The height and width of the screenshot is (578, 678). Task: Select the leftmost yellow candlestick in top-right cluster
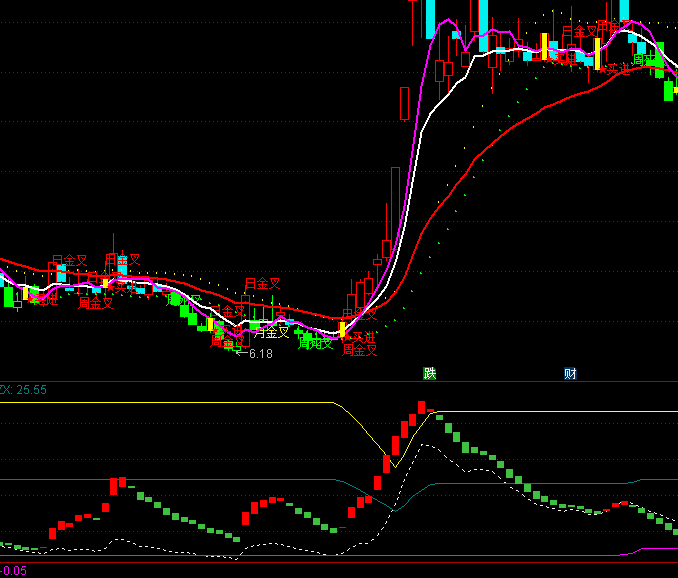coord(544,46)
